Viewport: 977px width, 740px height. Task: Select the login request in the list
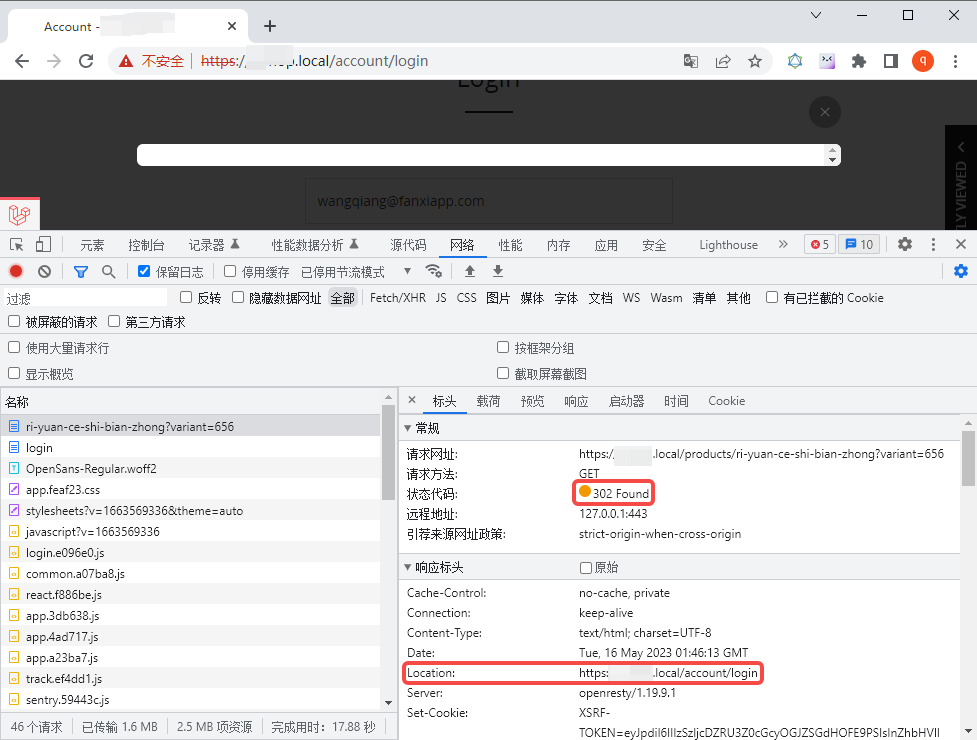[x=39, y=448]
